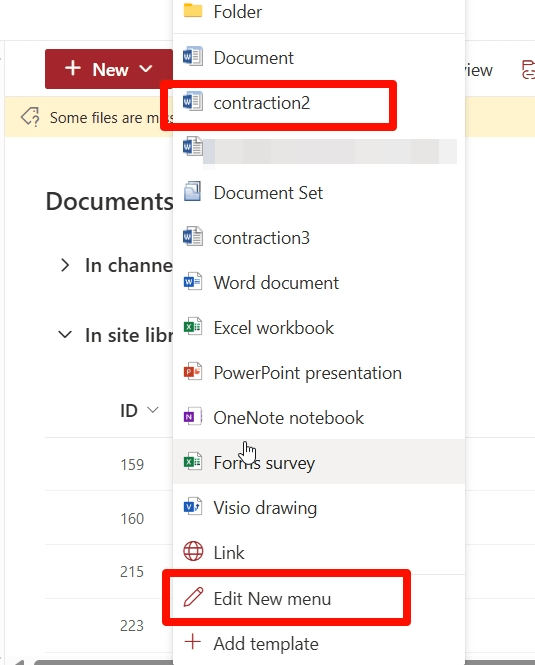Open the ID column sort dropdown
The image size is (535, 665).
click(x=152, y=410)
